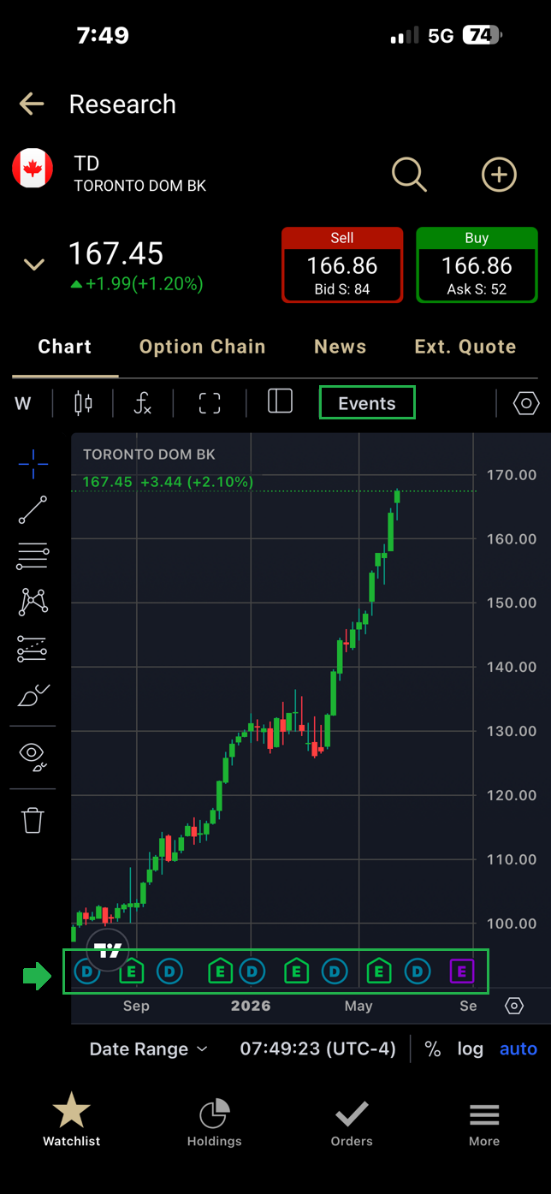Tap the TORONTO DOM BK header name

[140, 186]
